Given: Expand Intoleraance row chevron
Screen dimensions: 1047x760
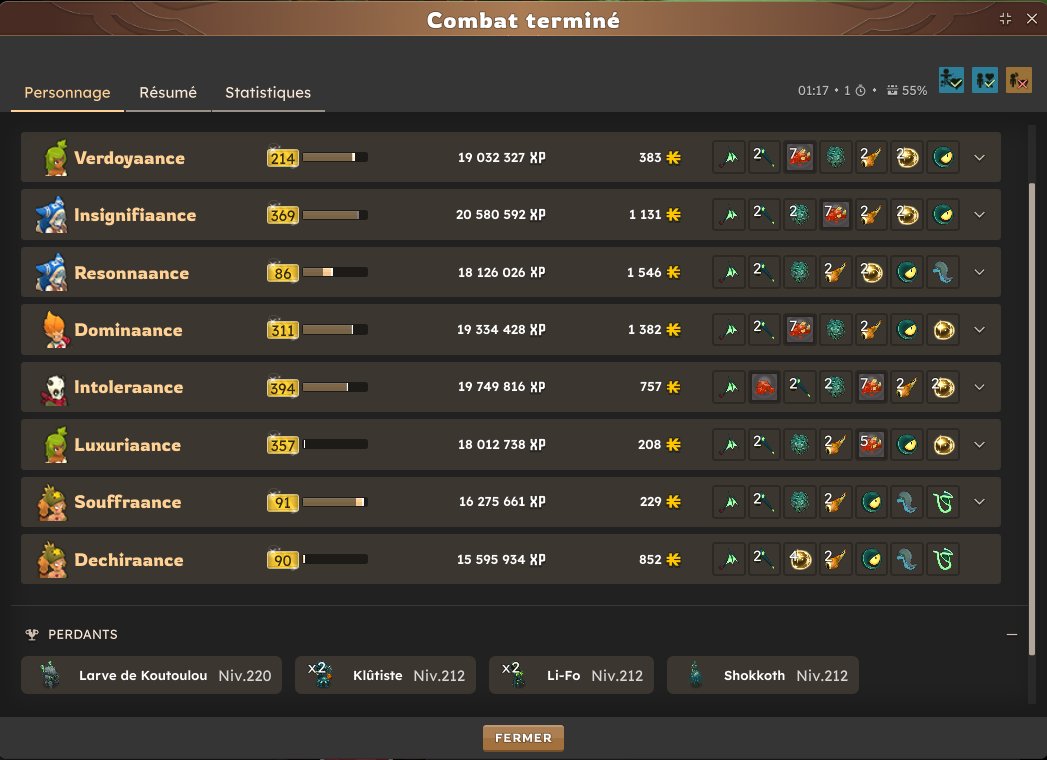Looking at the screenshot, I should (979, 387).
